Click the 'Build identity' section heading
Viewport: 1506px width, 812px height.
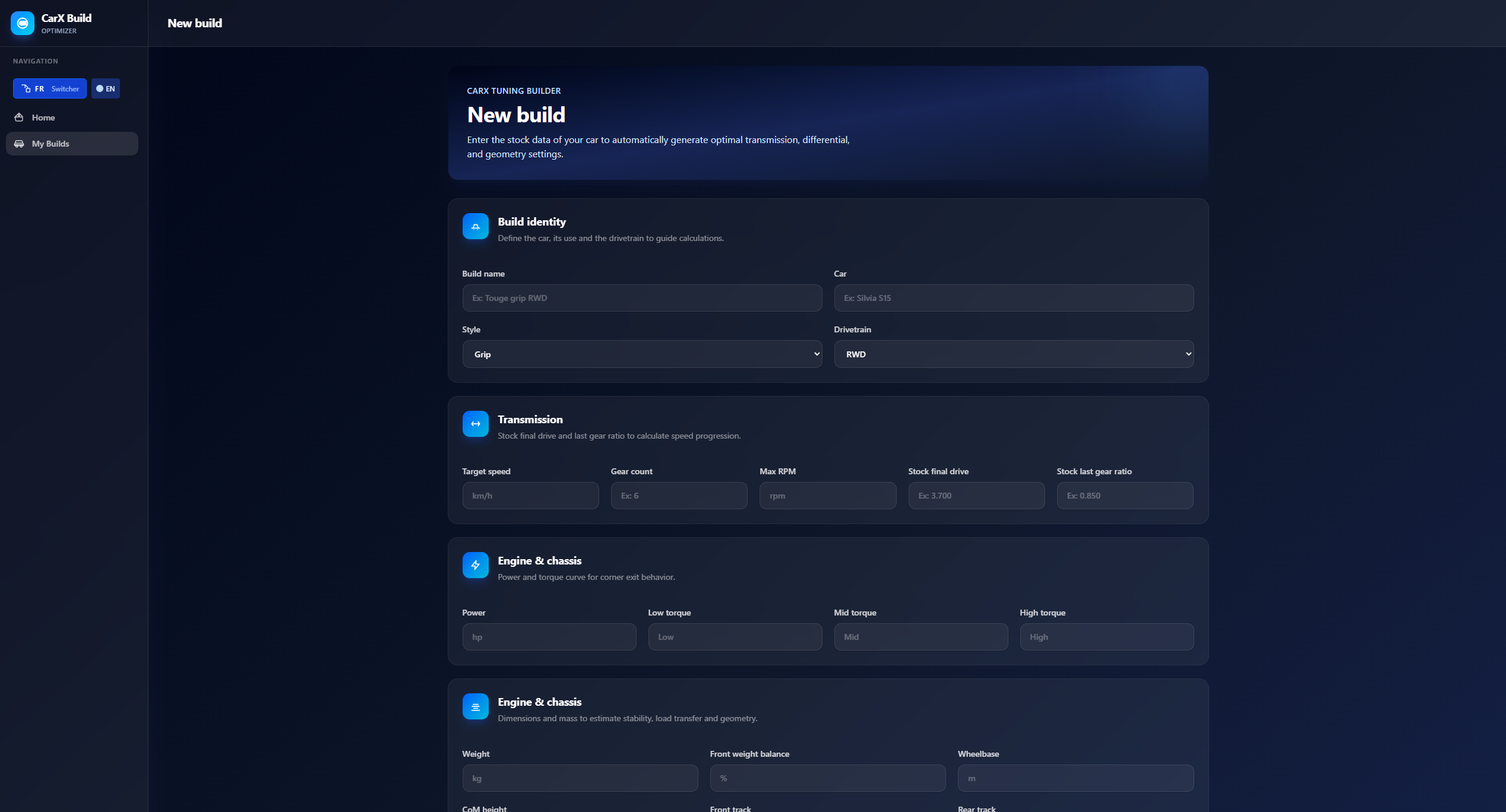(x=531, y=221)
